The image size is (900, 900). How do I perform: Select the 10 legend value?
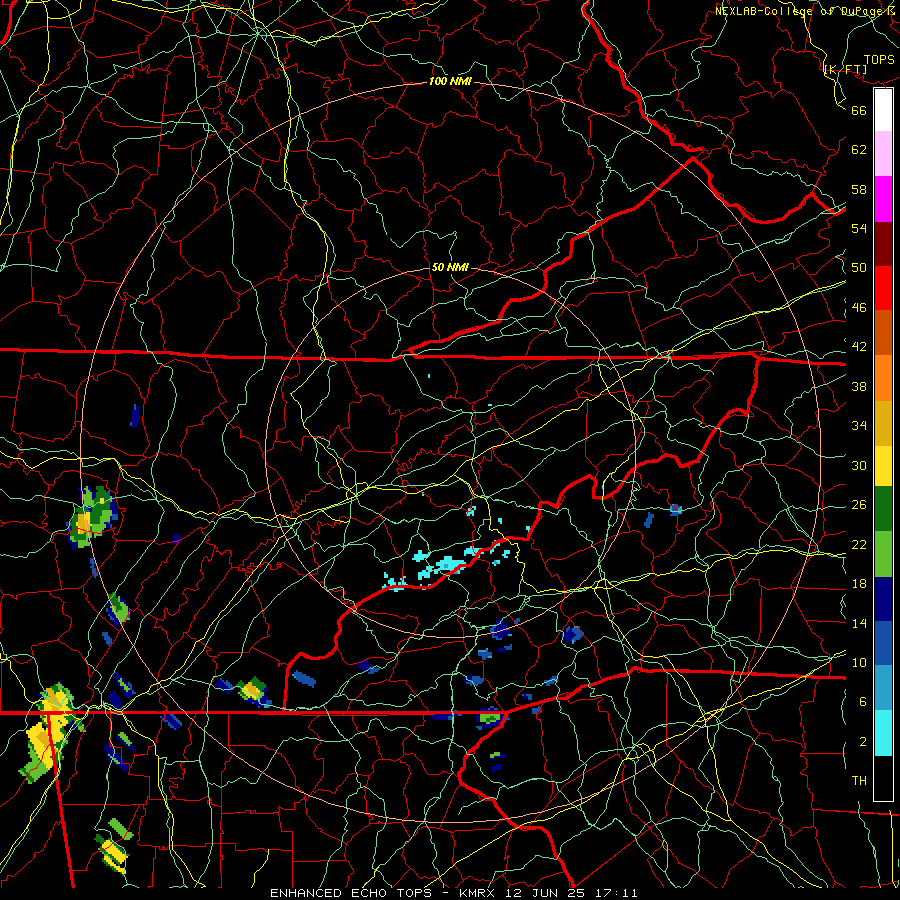coord(859,662)
